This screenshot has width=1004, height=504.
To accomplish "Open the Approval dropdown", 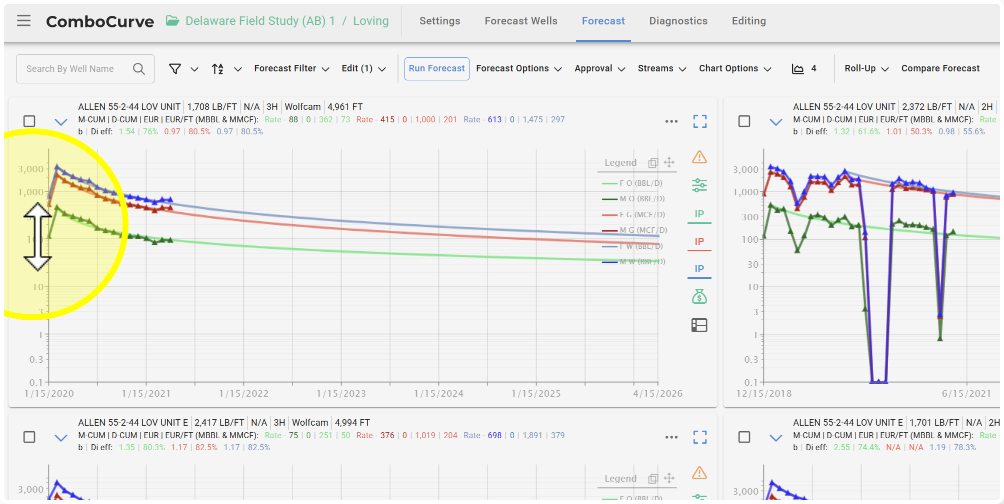I will pos(599,69).
